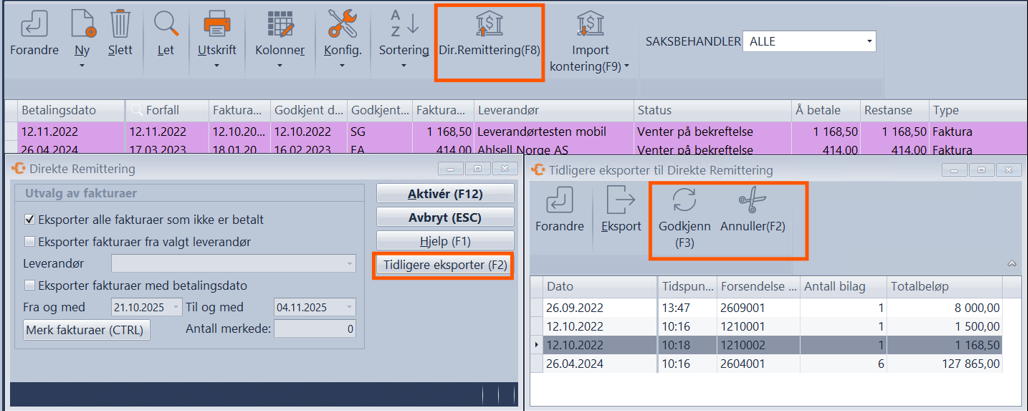
Task: Click the Dir.Remittering (F8) icon
Action: tap(490, 24)
